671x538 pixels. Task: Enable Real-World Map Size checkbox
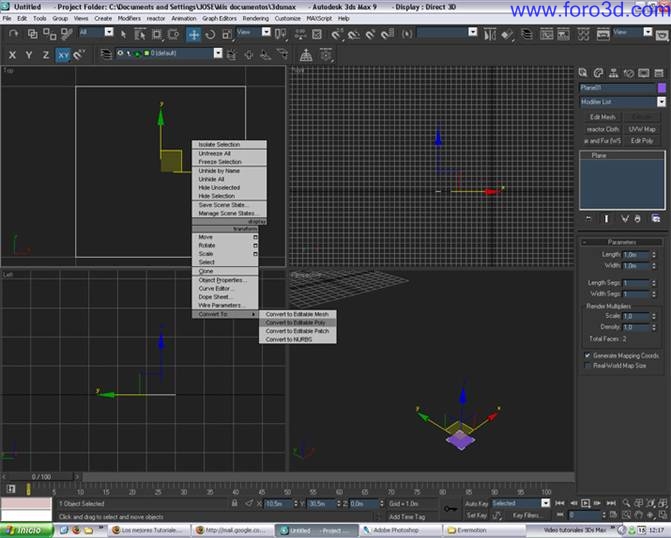(x=588, y=366)
